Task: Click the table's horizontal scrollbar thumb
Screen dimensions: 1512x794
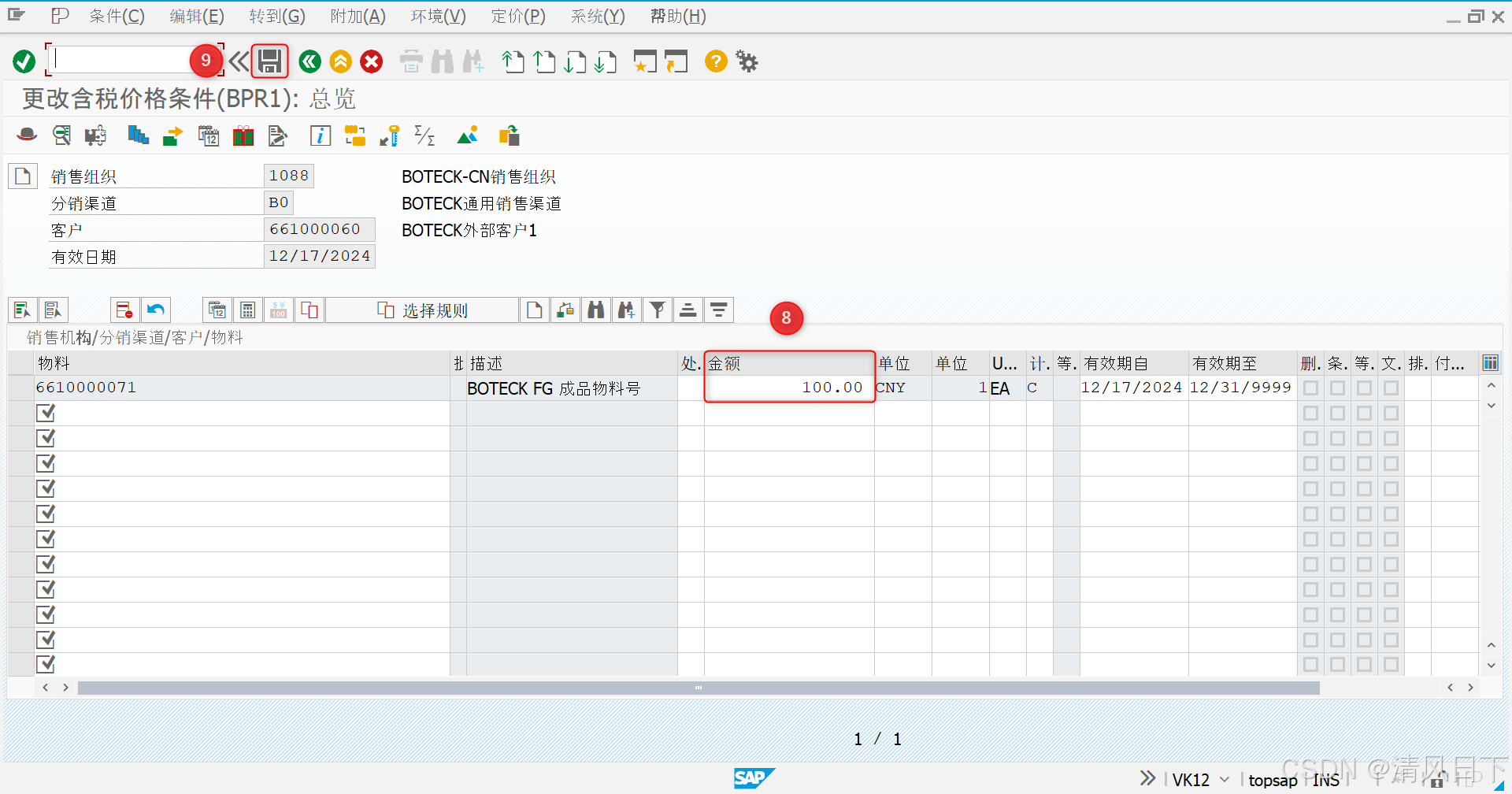Action: pos(699,688)
